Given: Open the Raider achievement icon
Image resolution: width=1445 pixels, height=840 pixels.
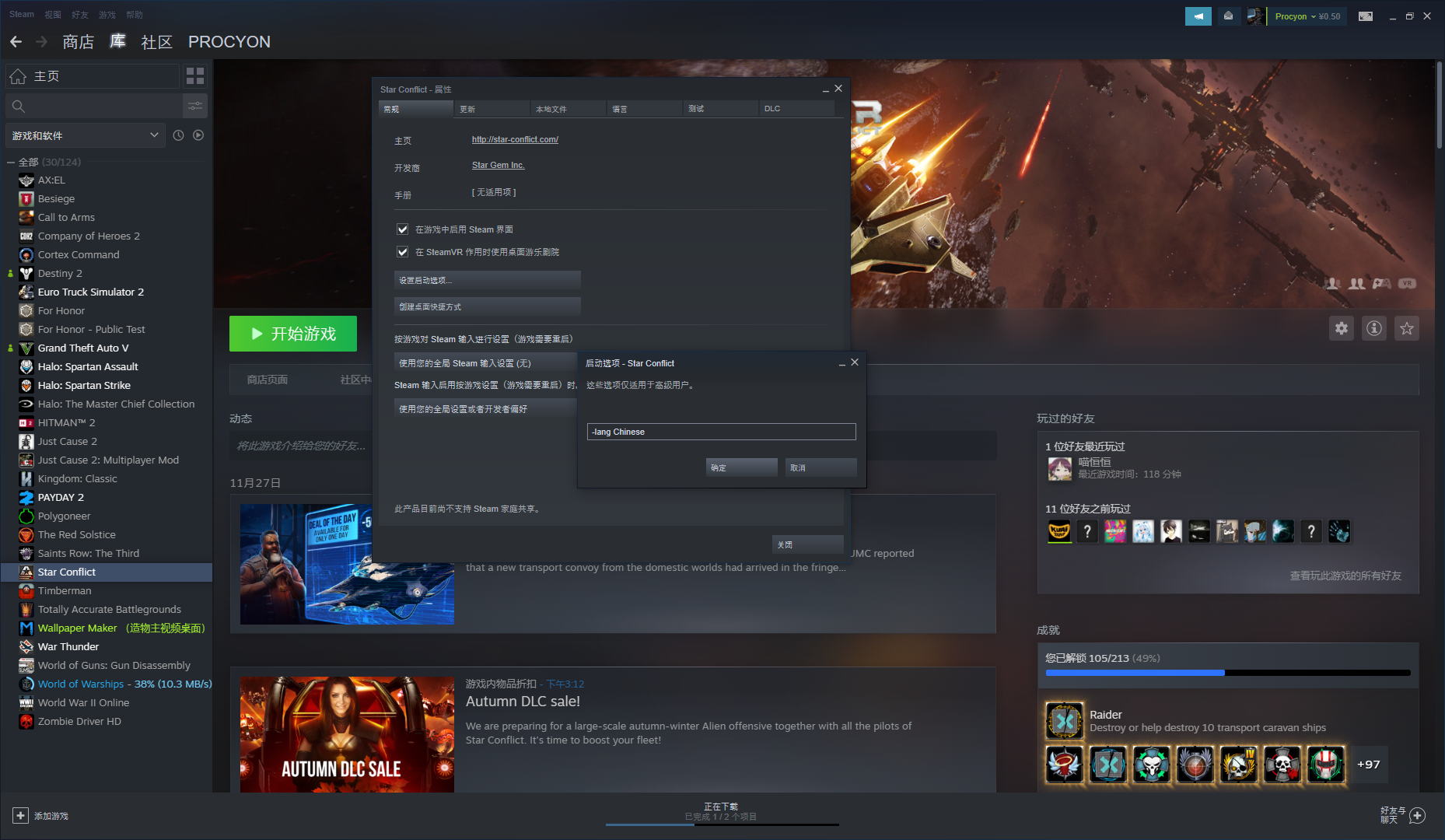Looking at the screenshot, I should [x=1065, y=721].
